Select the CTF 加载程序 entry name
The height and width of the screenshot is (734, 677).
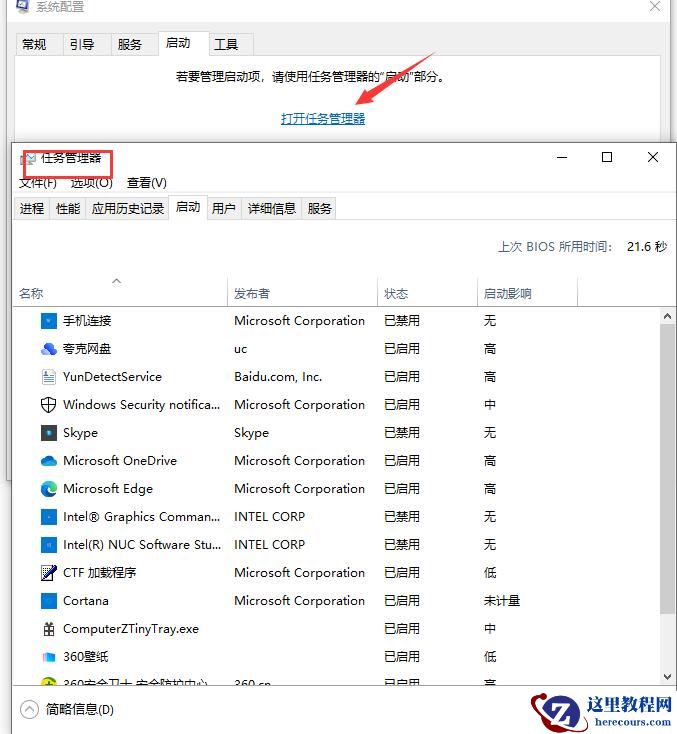pos(100,573)
